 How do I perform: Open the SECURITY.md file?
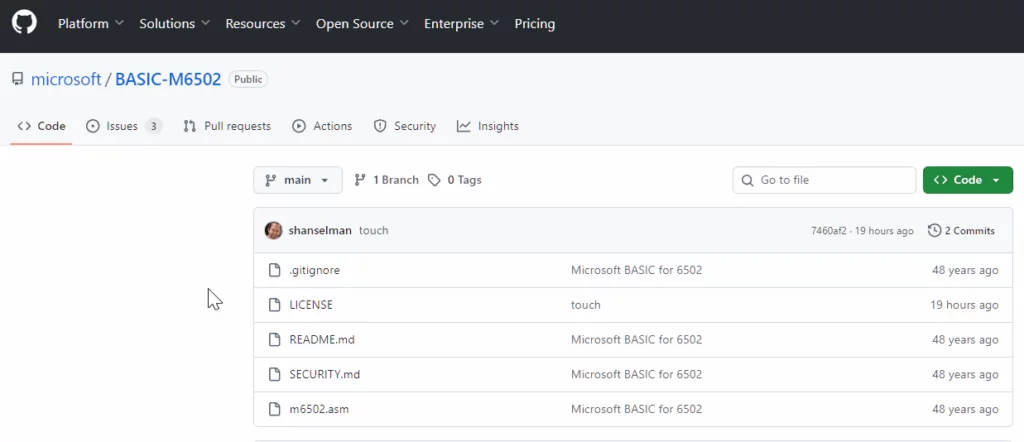pyautogui.click(x=325, y=375)
